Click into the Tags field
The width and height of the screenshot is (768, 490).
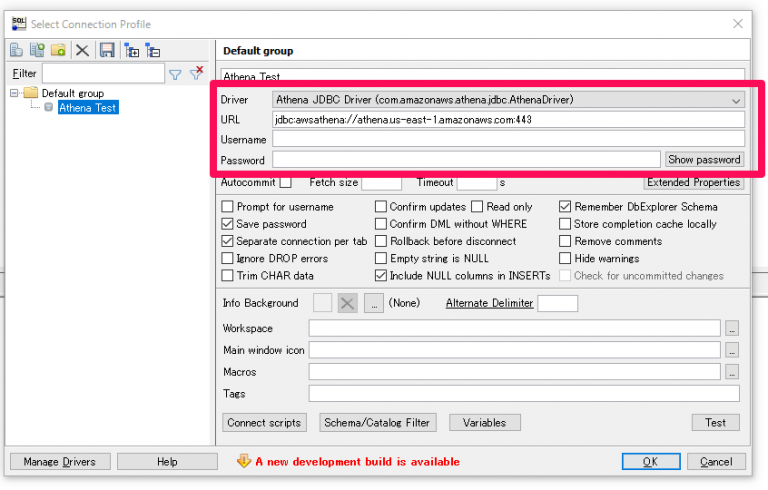tap(524, 393)
